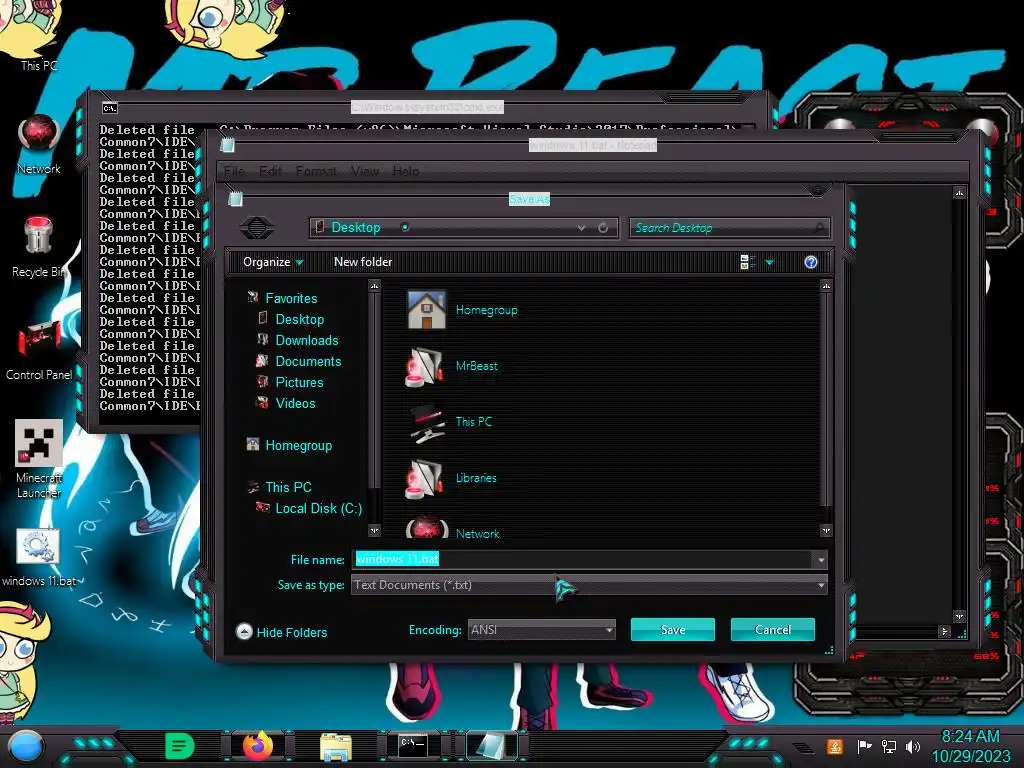This screenshot has width=1024, height=768.
Task: Click the file list scrollbar down arrow
Action: [x=826, y=531]
